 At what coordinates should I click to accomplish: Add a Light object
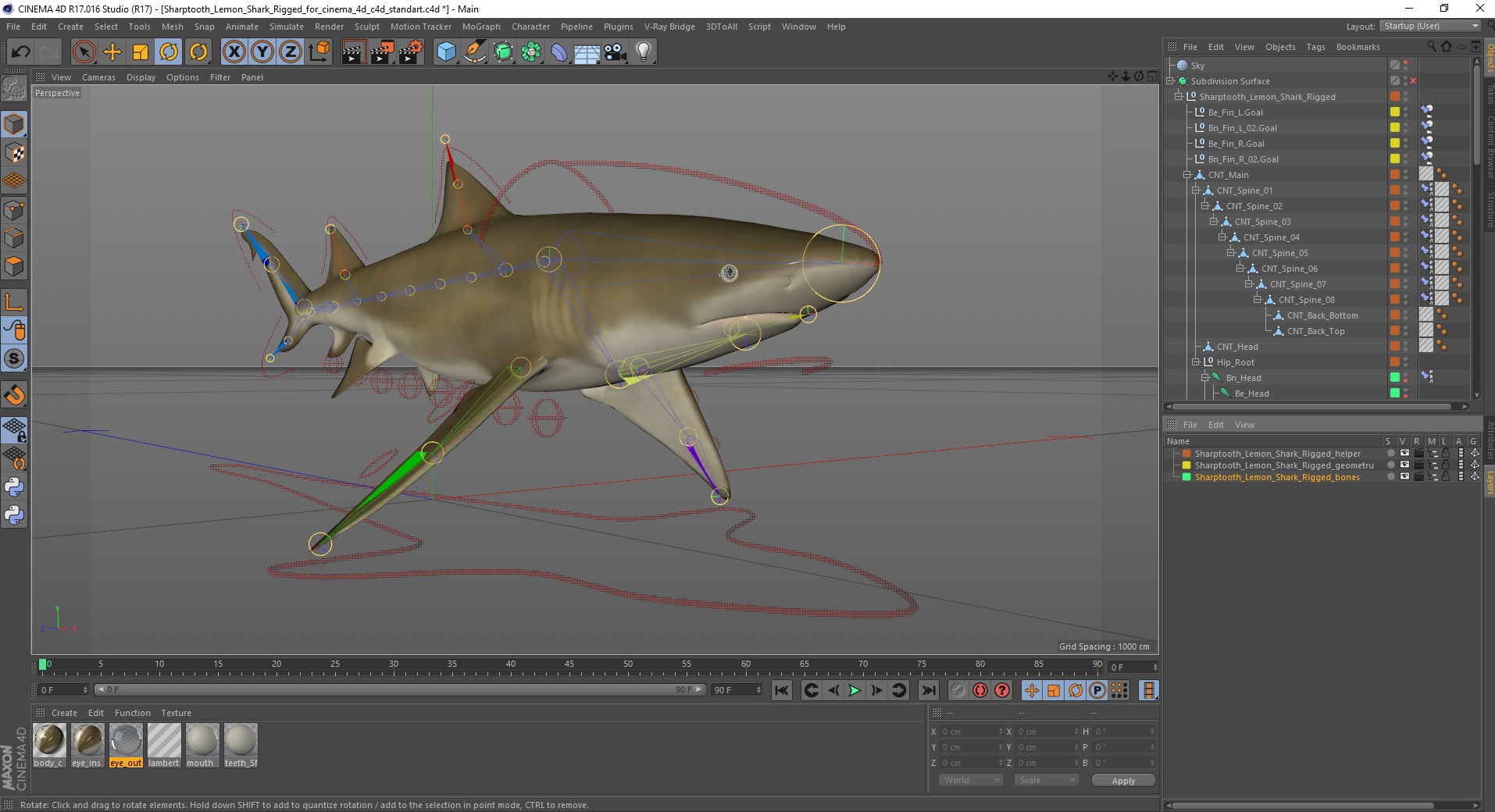click(x=644, y=52)
